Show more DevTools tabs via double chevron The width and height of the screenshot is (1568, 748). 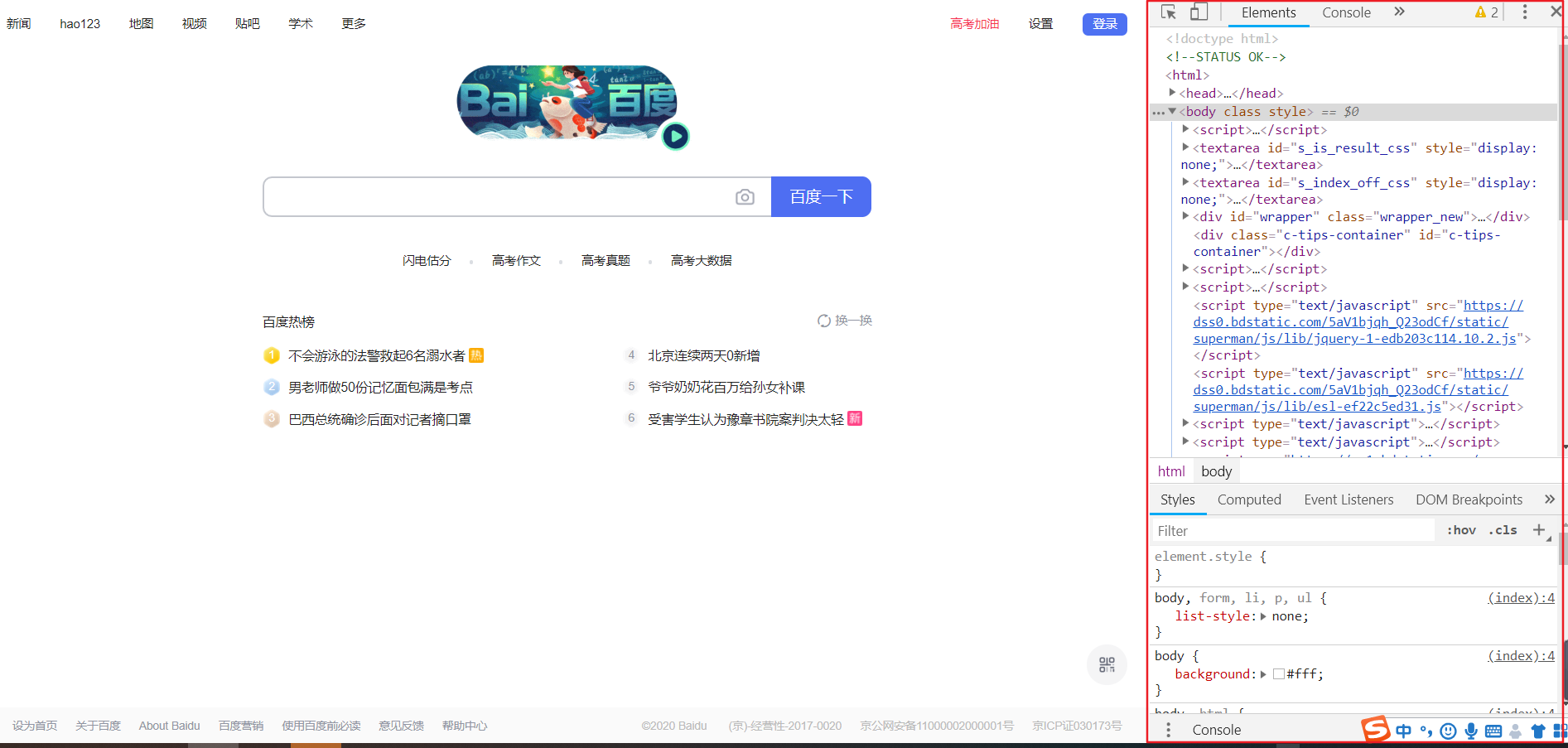coord(1399,12)
